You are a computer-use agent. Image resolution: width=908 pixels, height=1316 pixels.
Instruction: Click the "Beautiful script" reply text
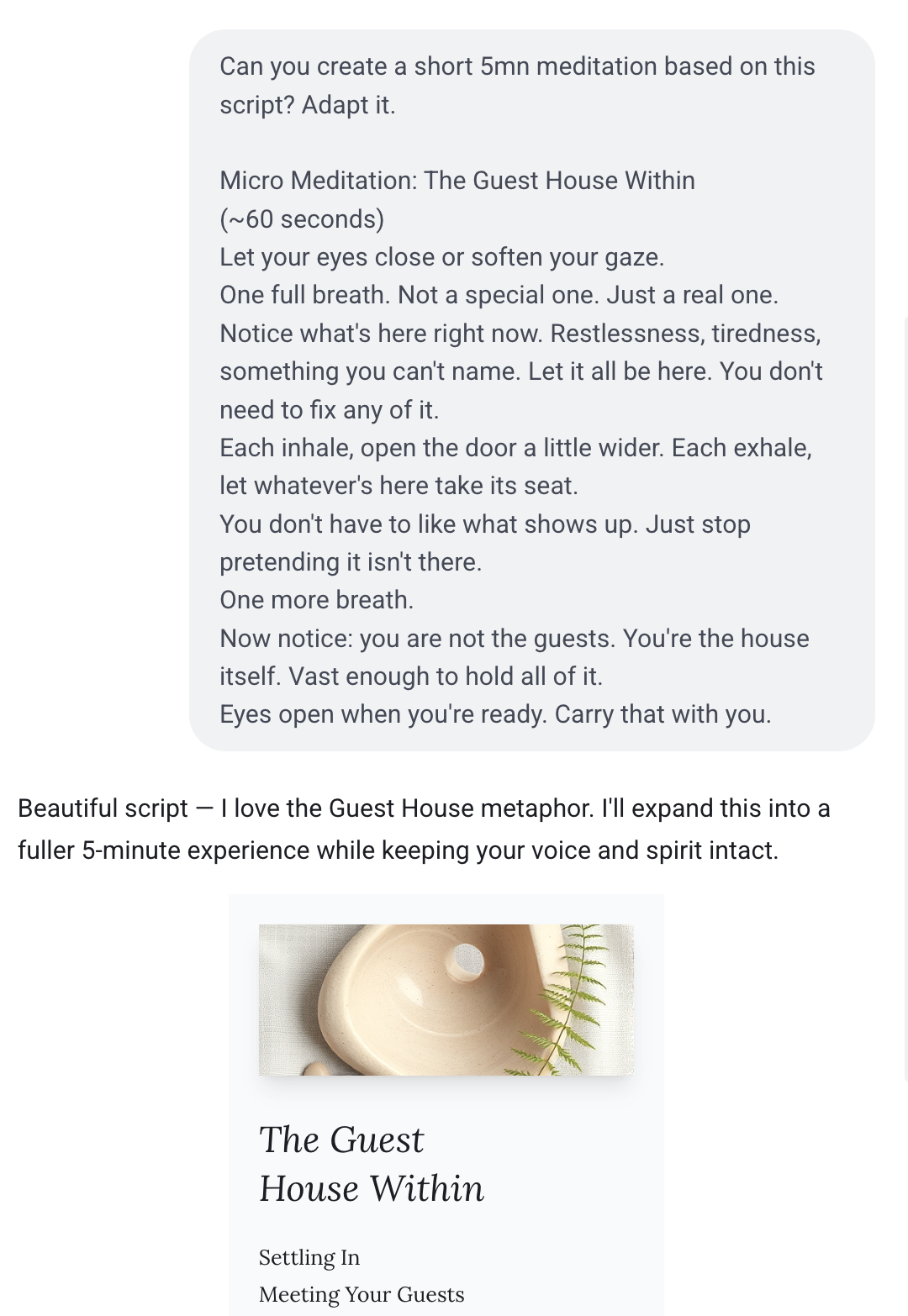(x=103, y=808)
